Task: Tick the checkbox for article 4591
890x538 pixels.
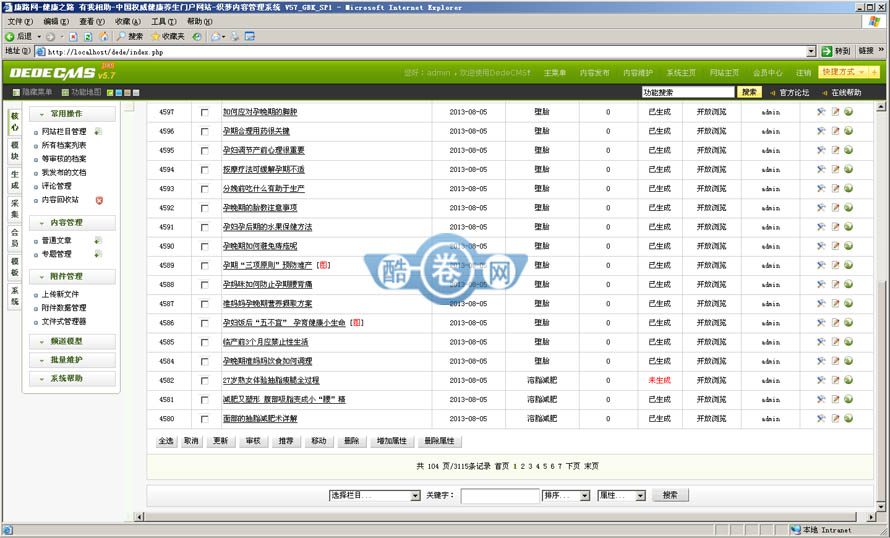Action: coord(204,228)
